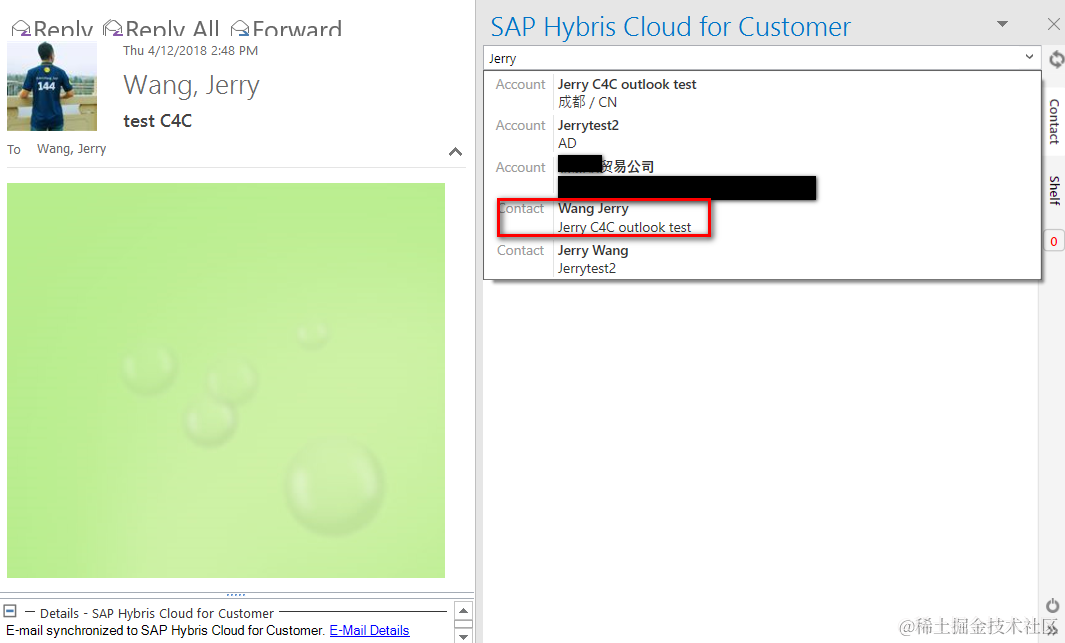
Task: Click the details scrollbar down arrow
Action: pos(463,636)
